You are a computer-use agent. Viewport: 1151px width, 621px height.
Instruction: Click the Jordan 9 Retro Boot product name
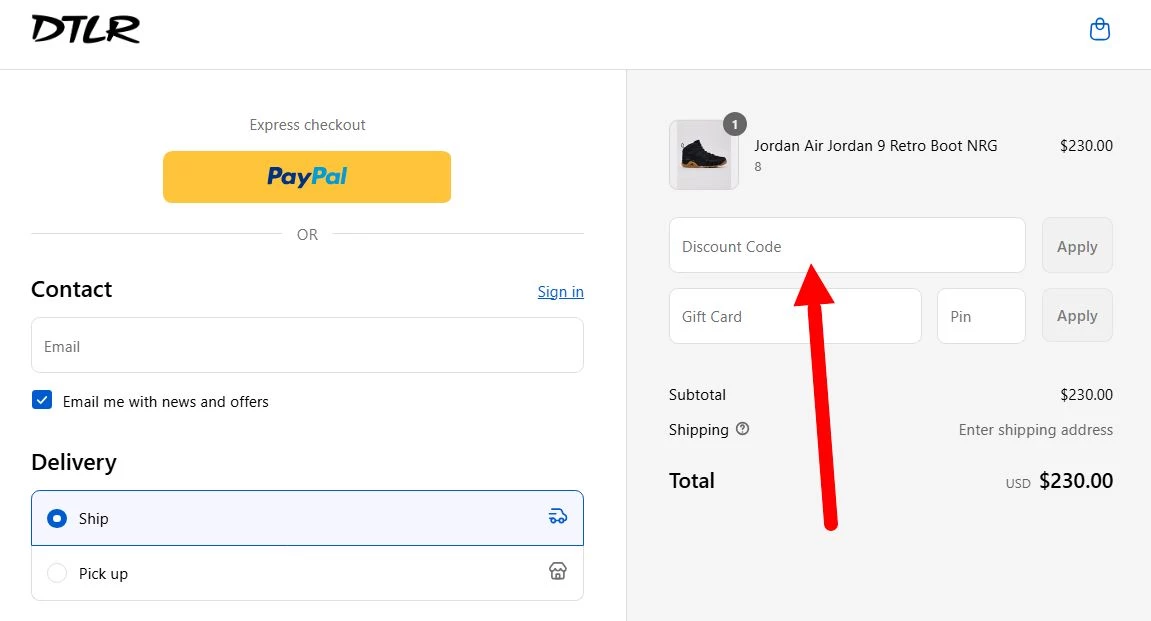tap(875, 146)
